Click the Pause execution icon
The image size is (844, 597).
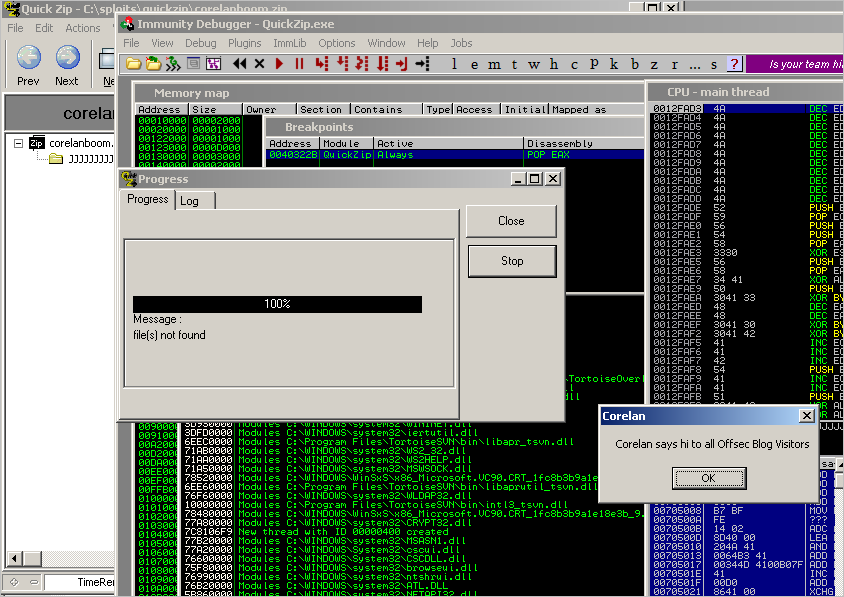click(299, 64)
